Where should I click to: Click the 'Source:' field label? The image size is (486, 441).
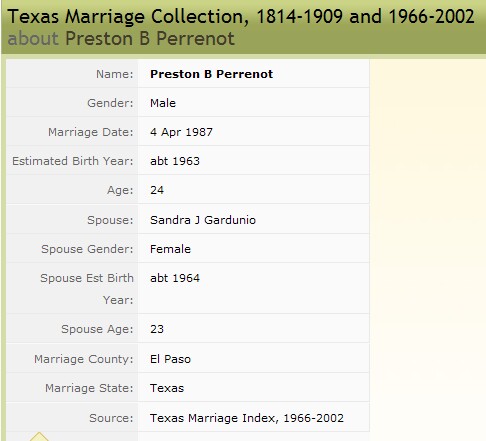tap(111, 418)
